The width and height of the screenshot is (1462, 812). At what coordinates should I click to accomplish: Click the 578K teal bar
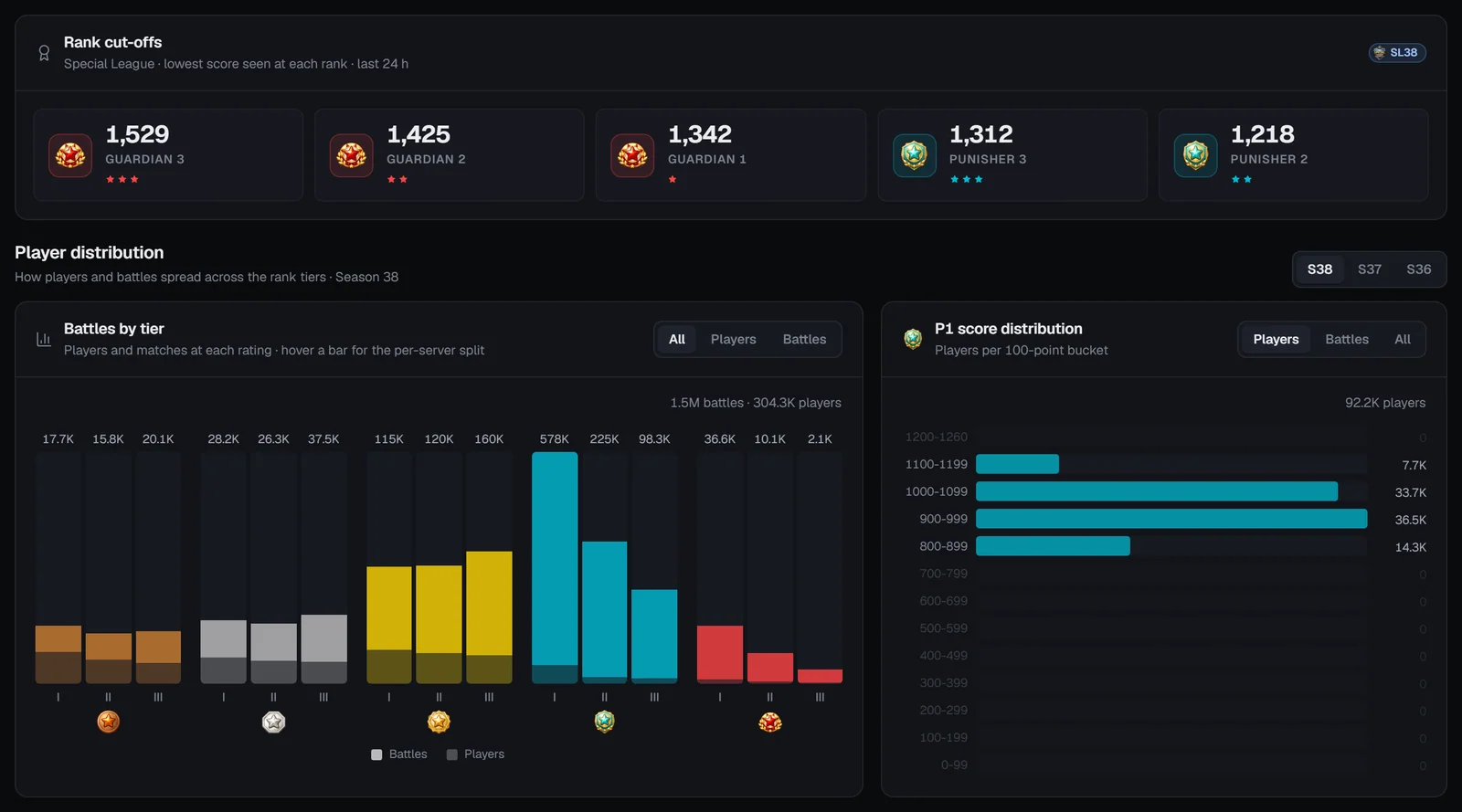pyautogui.click(x=555, y=567)
